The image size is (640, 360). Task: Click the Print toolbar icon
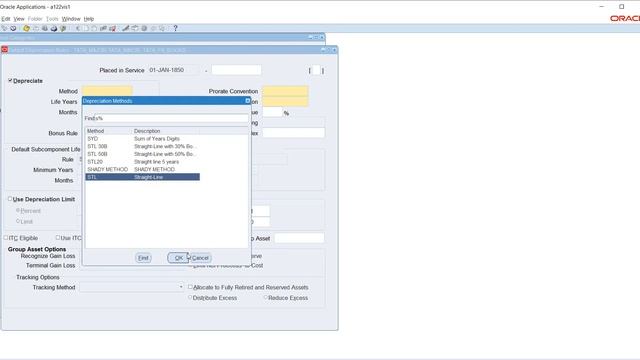(x=54, y=28)
